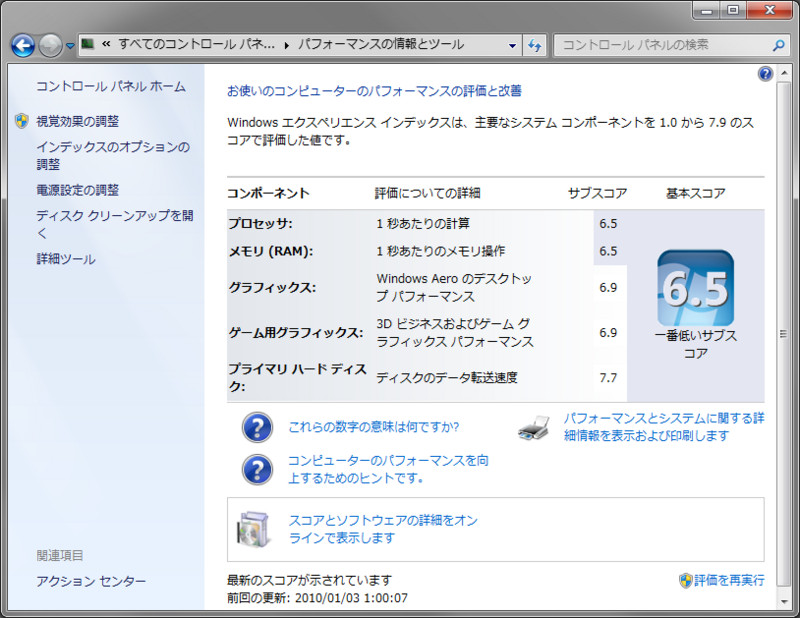
Task: Open help with the blue question mark icon
Action: (x=765, y=74)
